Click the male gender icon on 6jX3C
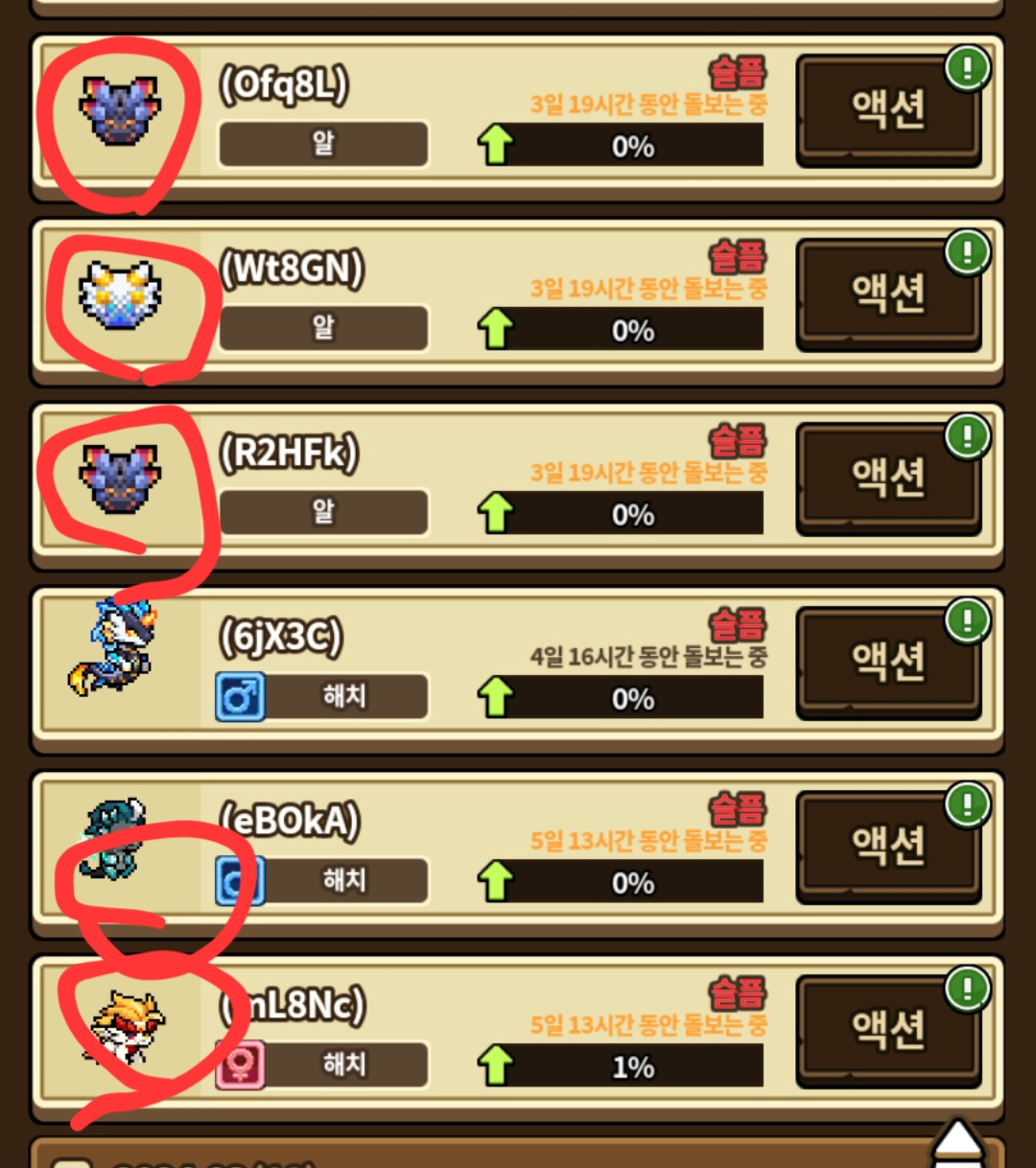The image size is (1036, 1168). click(x=240, y=696)
